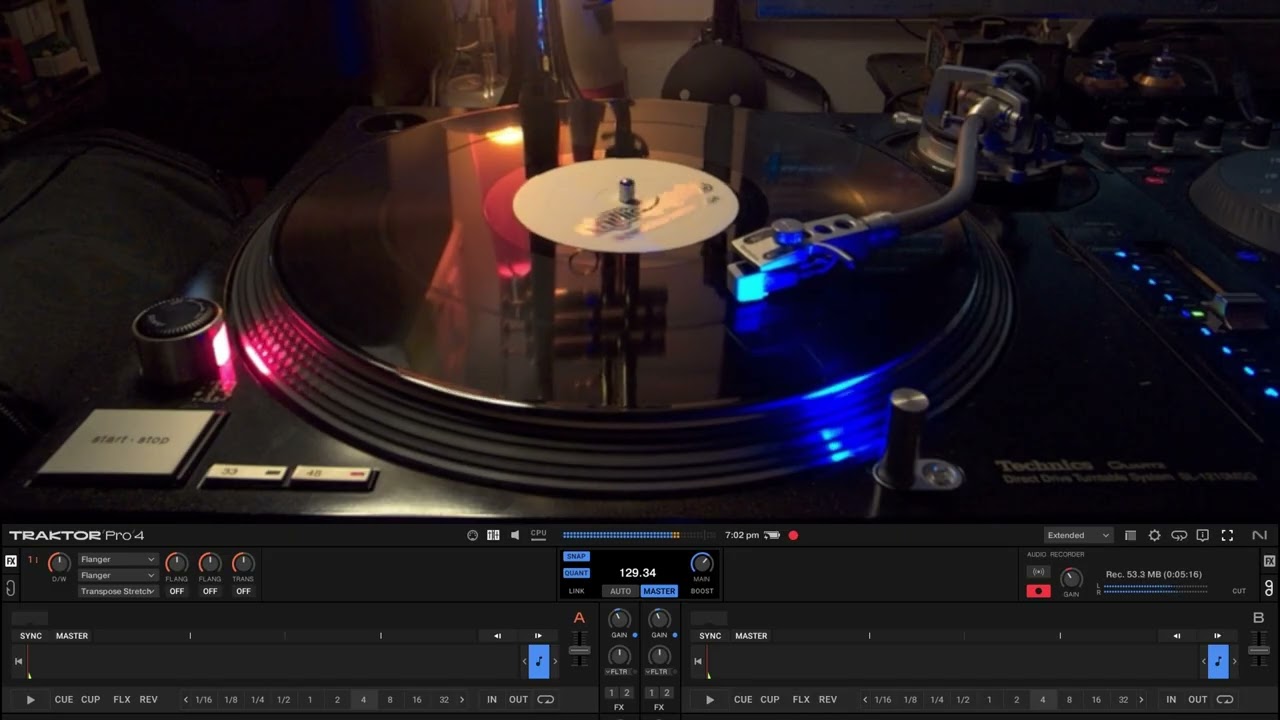1280x720 pixels.
Task: Click the CUT button in Audio Recorder
Action: (1239, 591)
